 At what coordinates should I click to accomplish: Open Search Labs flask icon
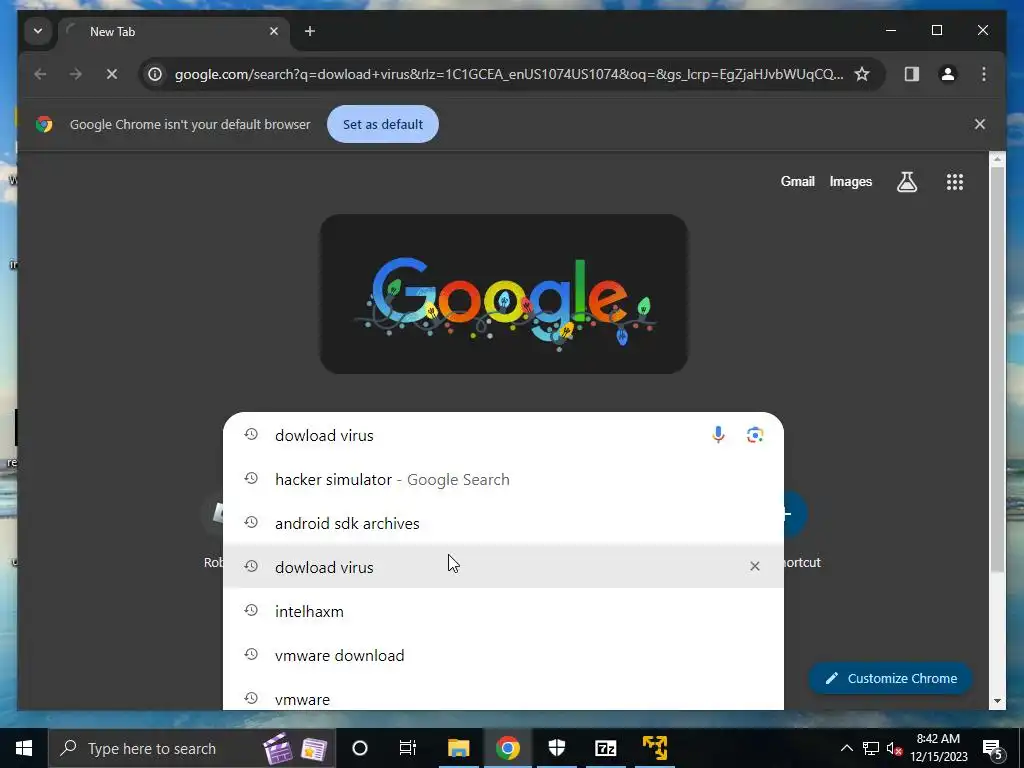(x=906, y=182)
